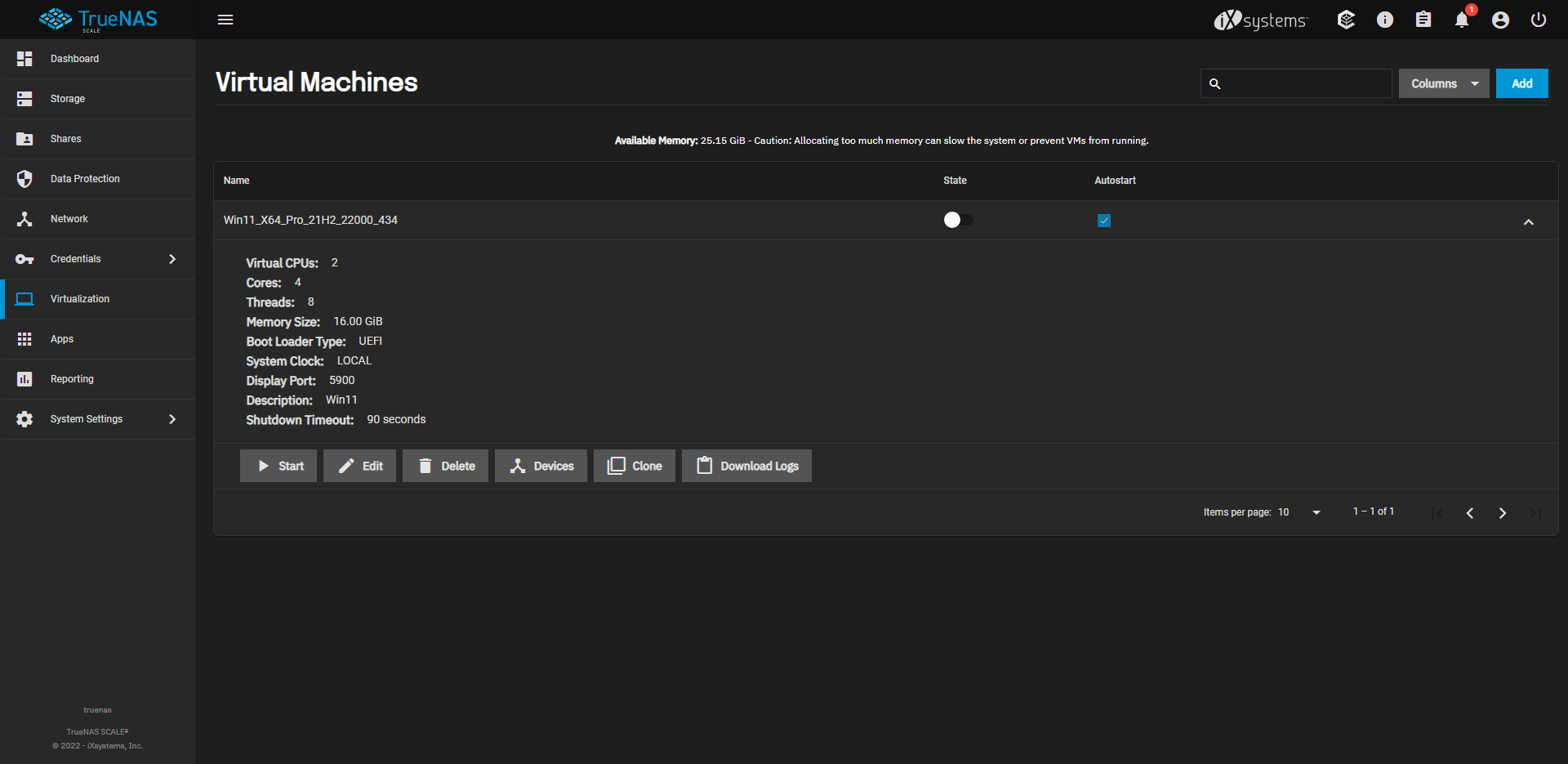Go to the next page arrow
This screenshot has width=1568, height=764.
(1503, 512)
